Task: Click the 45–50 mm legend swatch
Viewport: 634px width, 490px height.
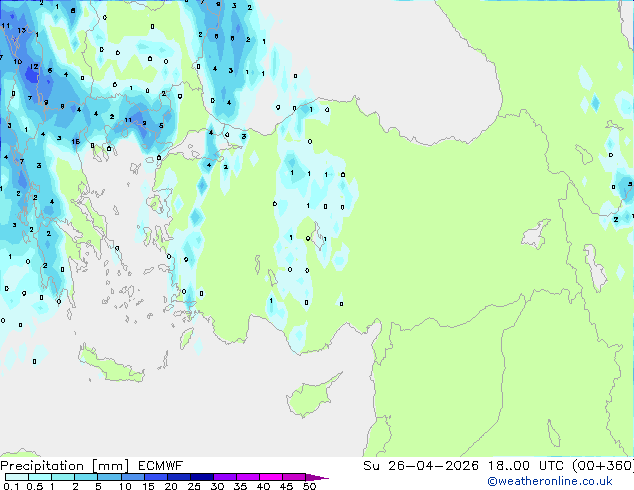Action: pyautogui.click(x=294, y=477)
